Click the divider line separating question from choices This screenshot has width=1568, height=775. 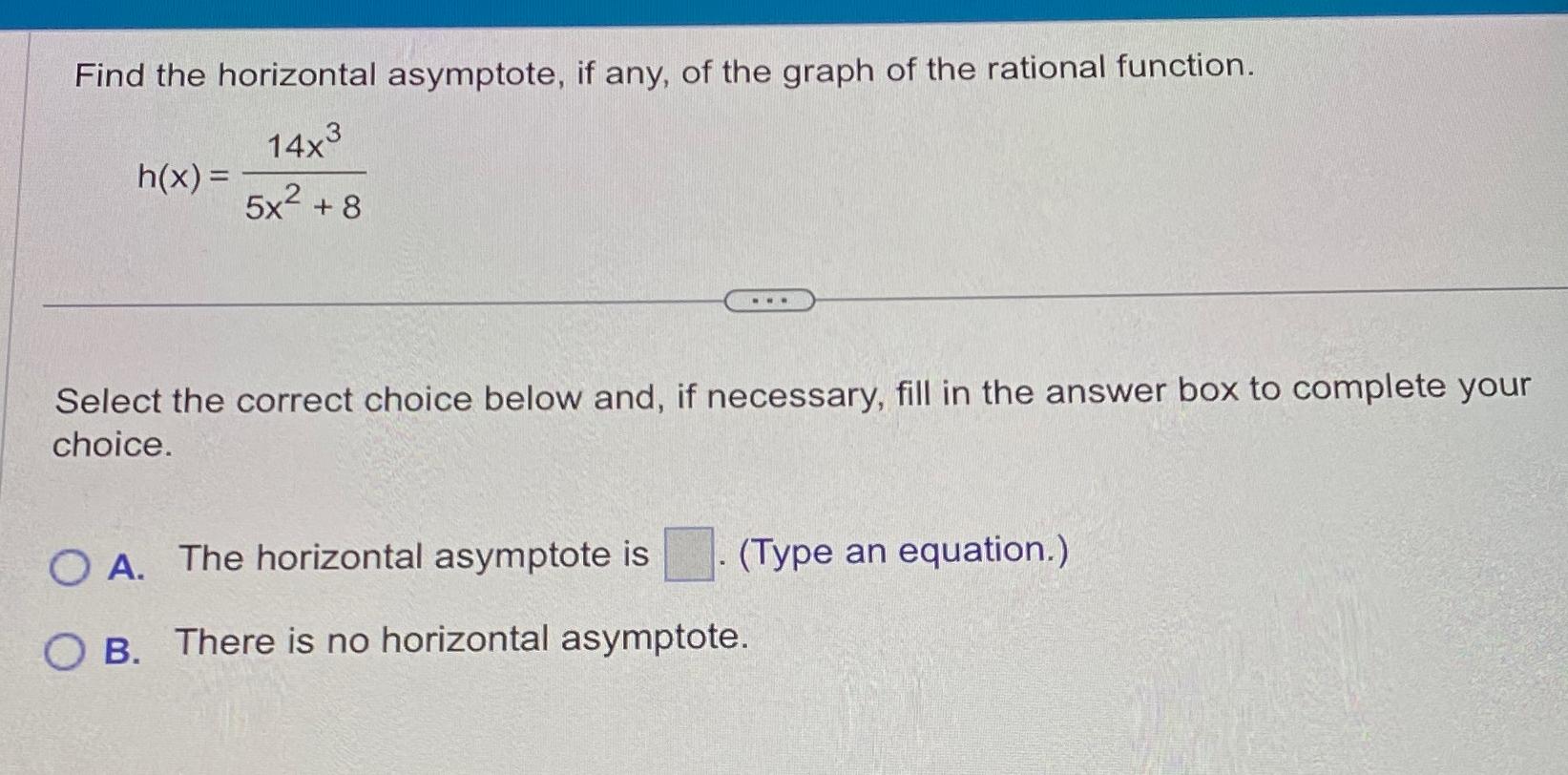[382, 301]
